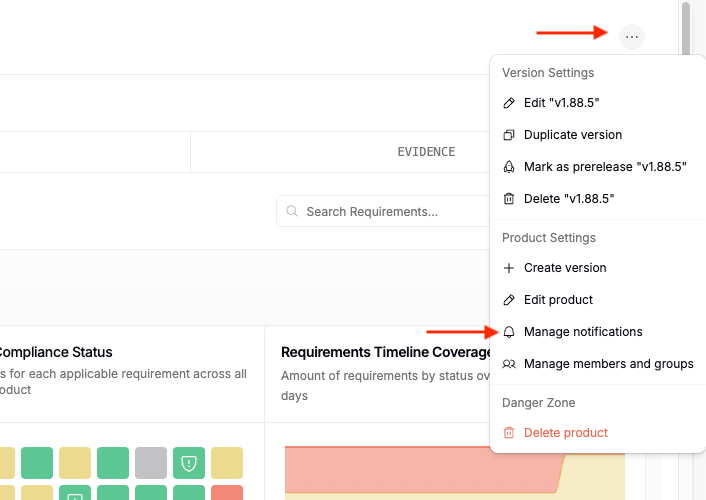This screenshot has height=500, width=706.
Task: Click the duplicate copy icon
Action: [509, 135]
